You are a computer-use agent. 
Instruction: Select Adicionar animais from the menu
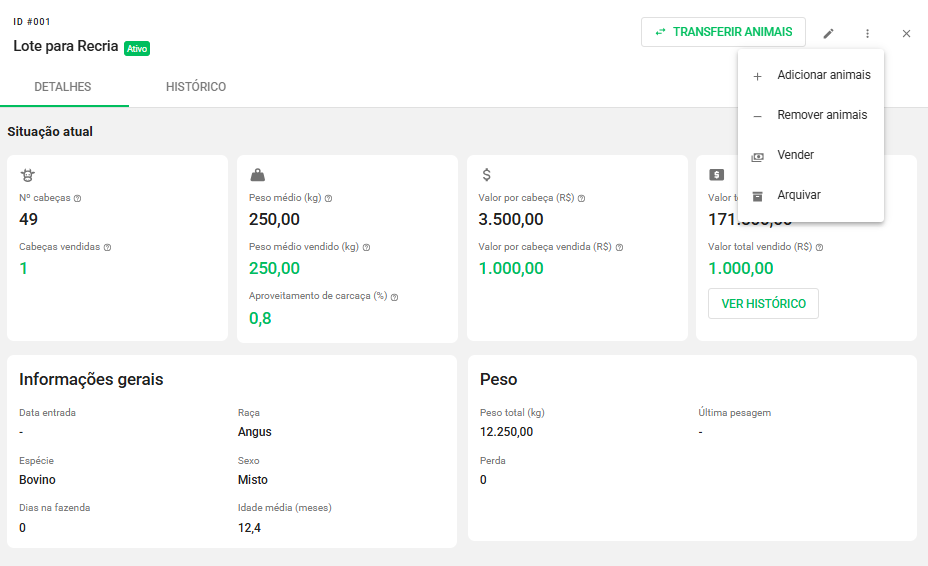pos(823,75)
